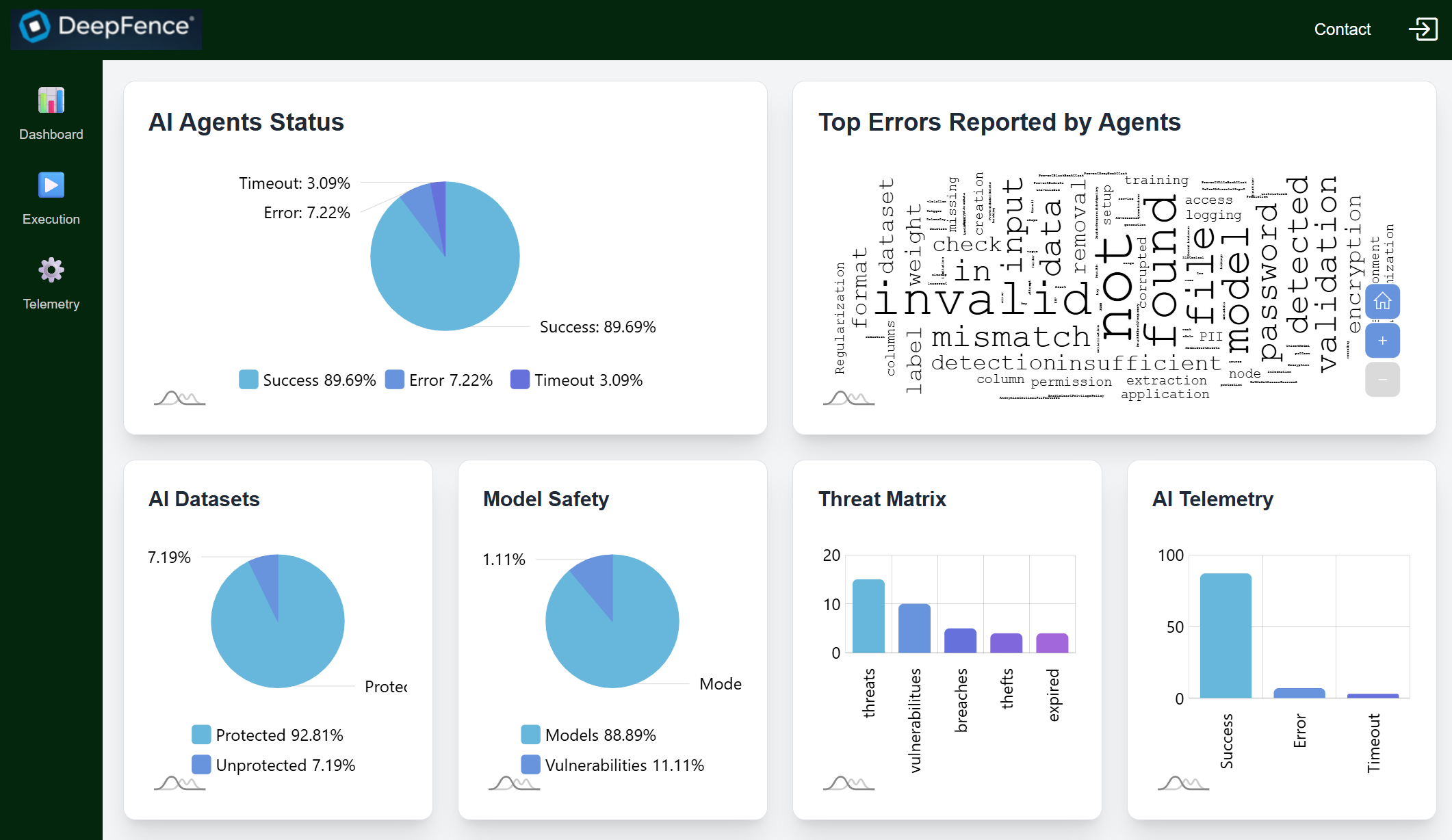Toggle the Error 7.22% legend entry

(439, 380)
